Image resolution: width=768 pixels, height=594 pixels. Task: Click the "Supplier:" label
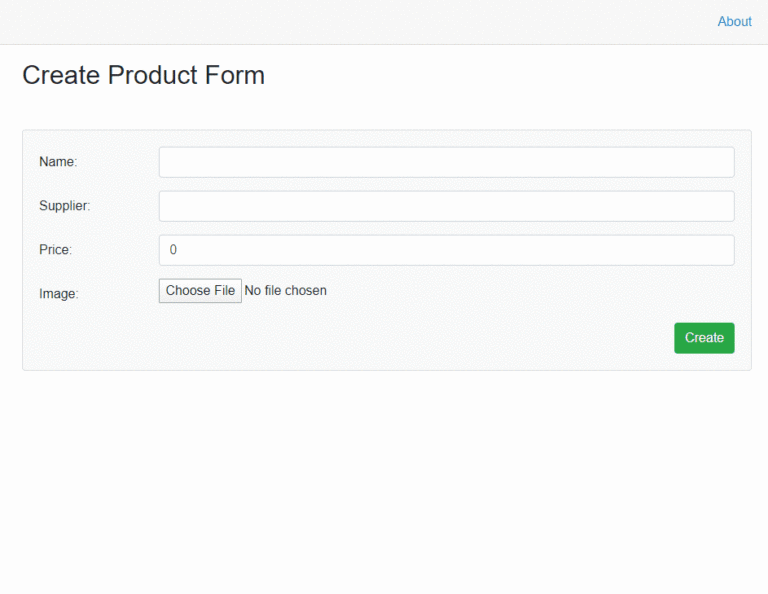coord(64,206)
